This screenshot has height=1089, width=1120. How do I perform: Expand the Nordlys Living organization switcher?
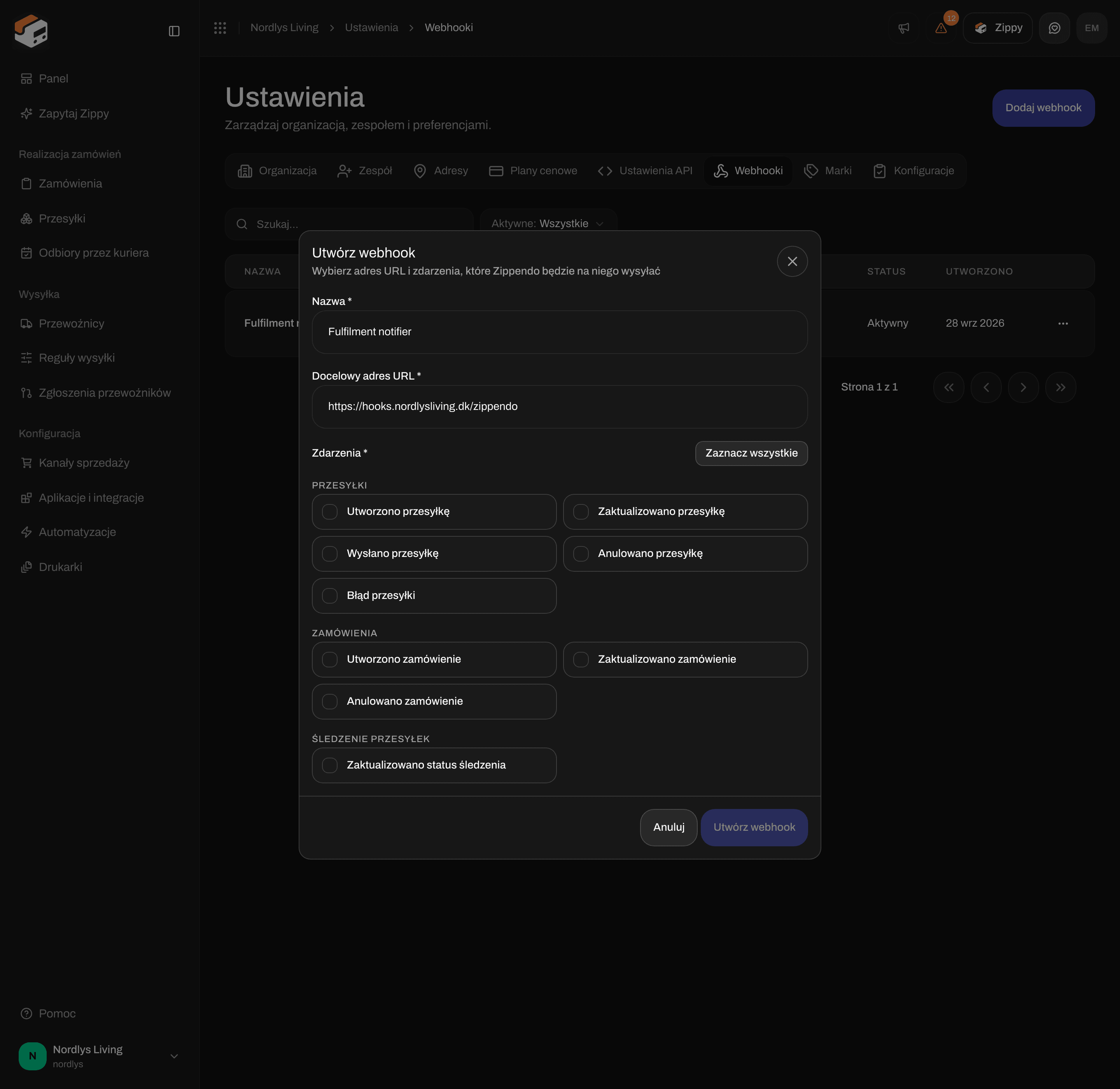[x=100, y=1056]
